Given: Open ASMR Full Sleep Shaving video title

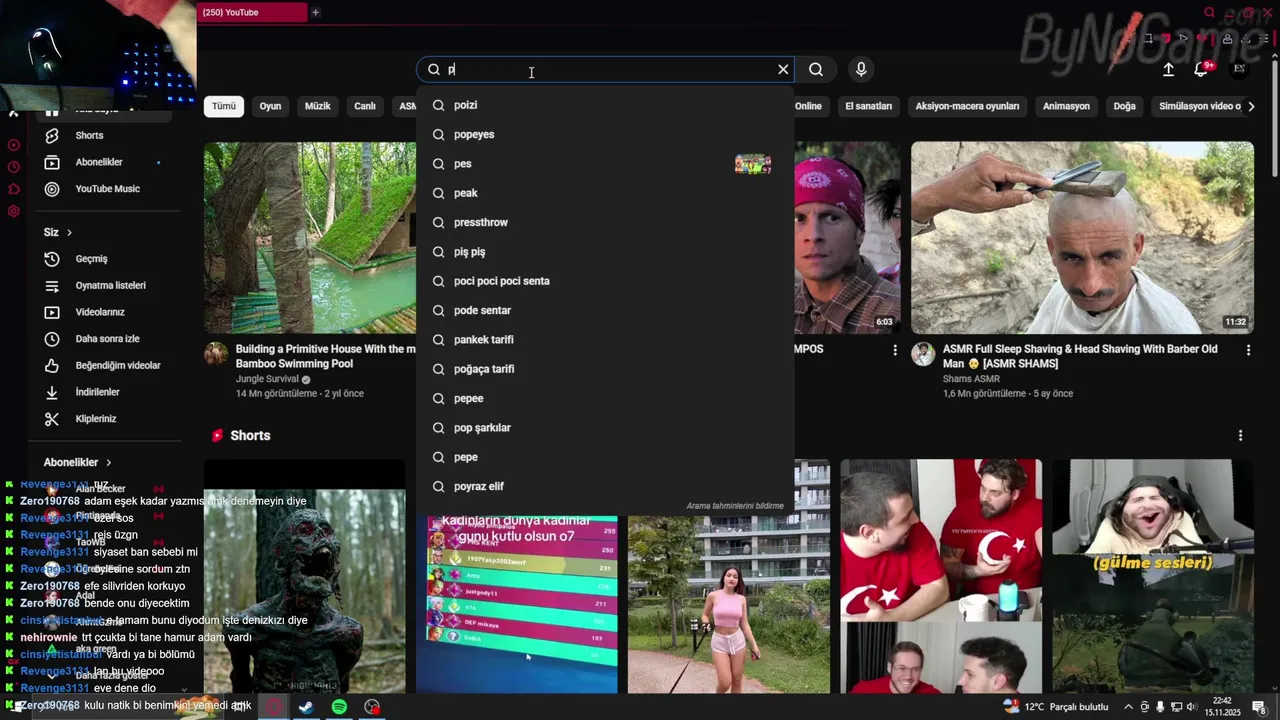Looking at the screenshot, I should click(1080, 356).
